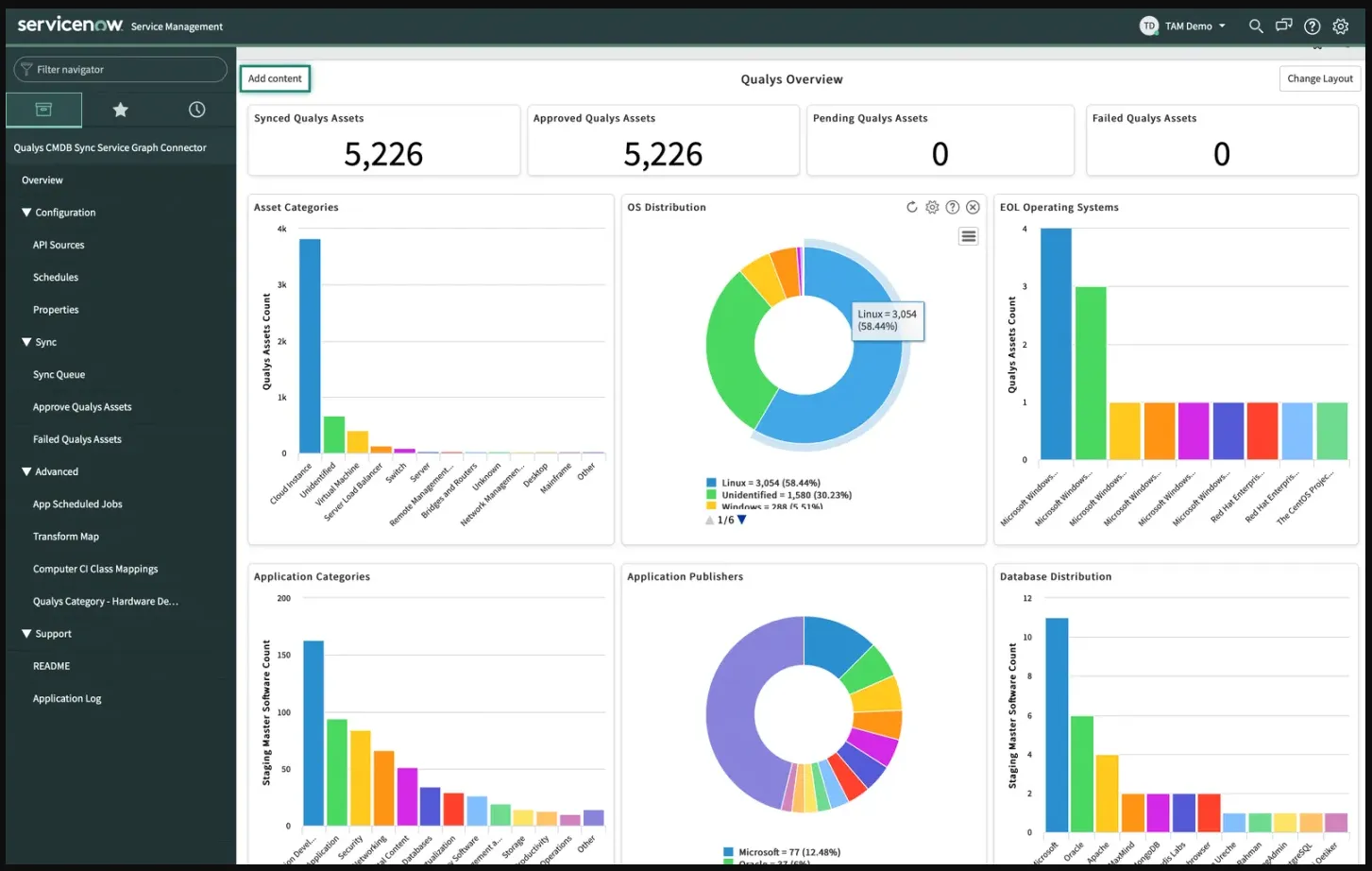The image size is (1372, 871).
Task: Open Application Log module
Action: [x=67, y=698]
